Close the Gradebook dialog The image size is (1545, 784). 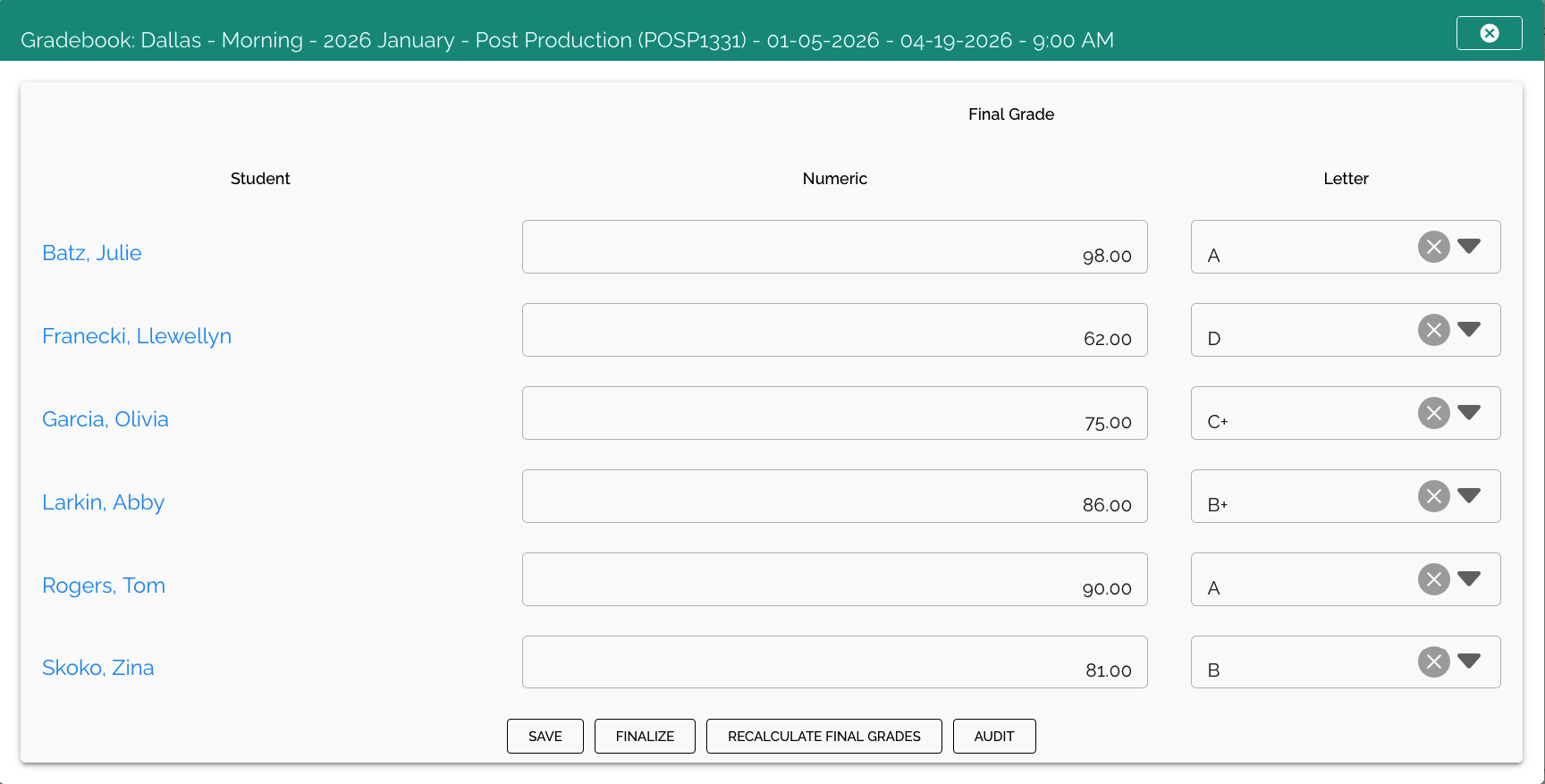click(x=1489, y=33)
